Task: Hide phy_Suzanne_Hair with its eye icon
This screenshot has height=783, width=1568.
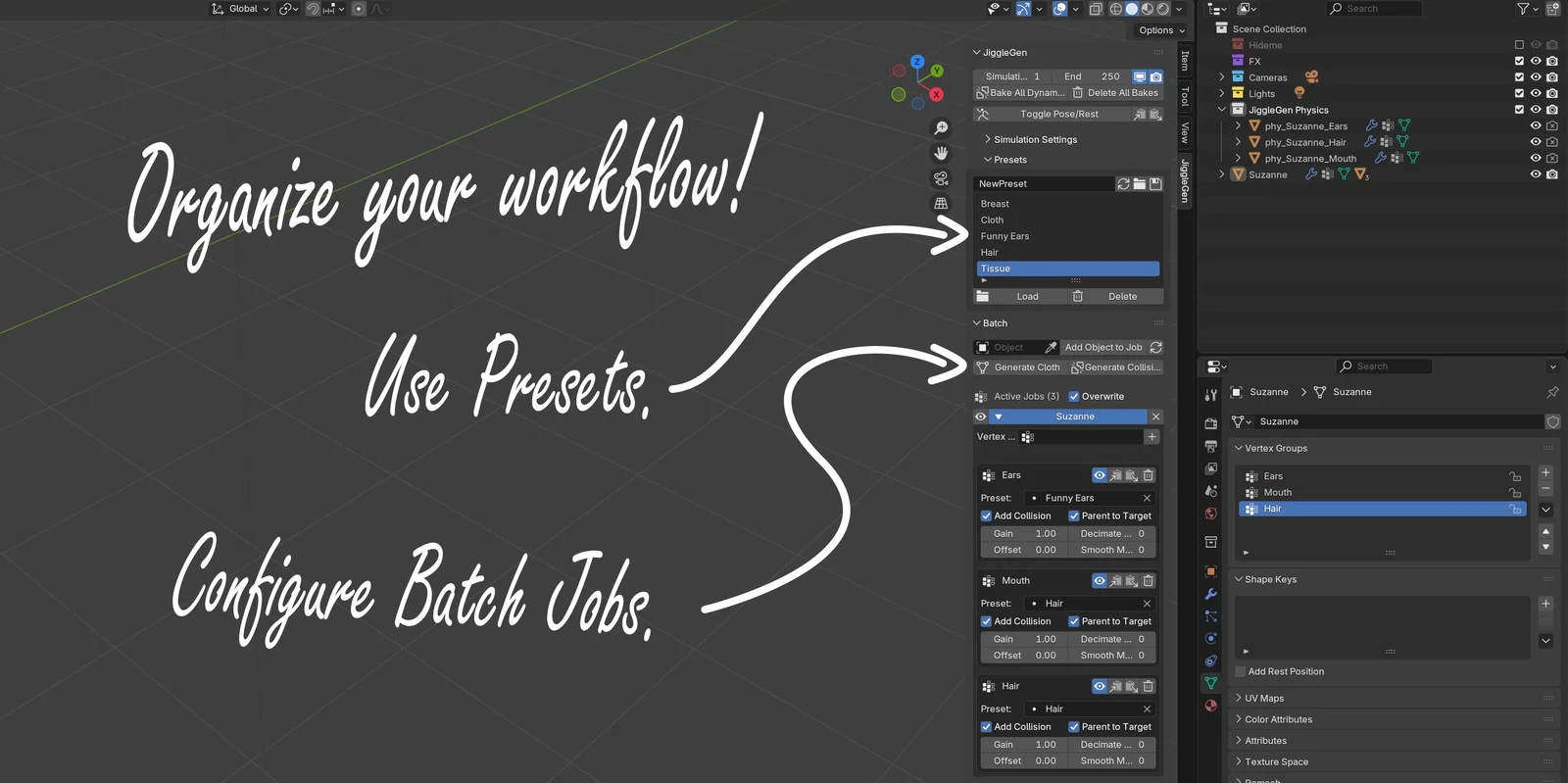Action: (1536, 142)
